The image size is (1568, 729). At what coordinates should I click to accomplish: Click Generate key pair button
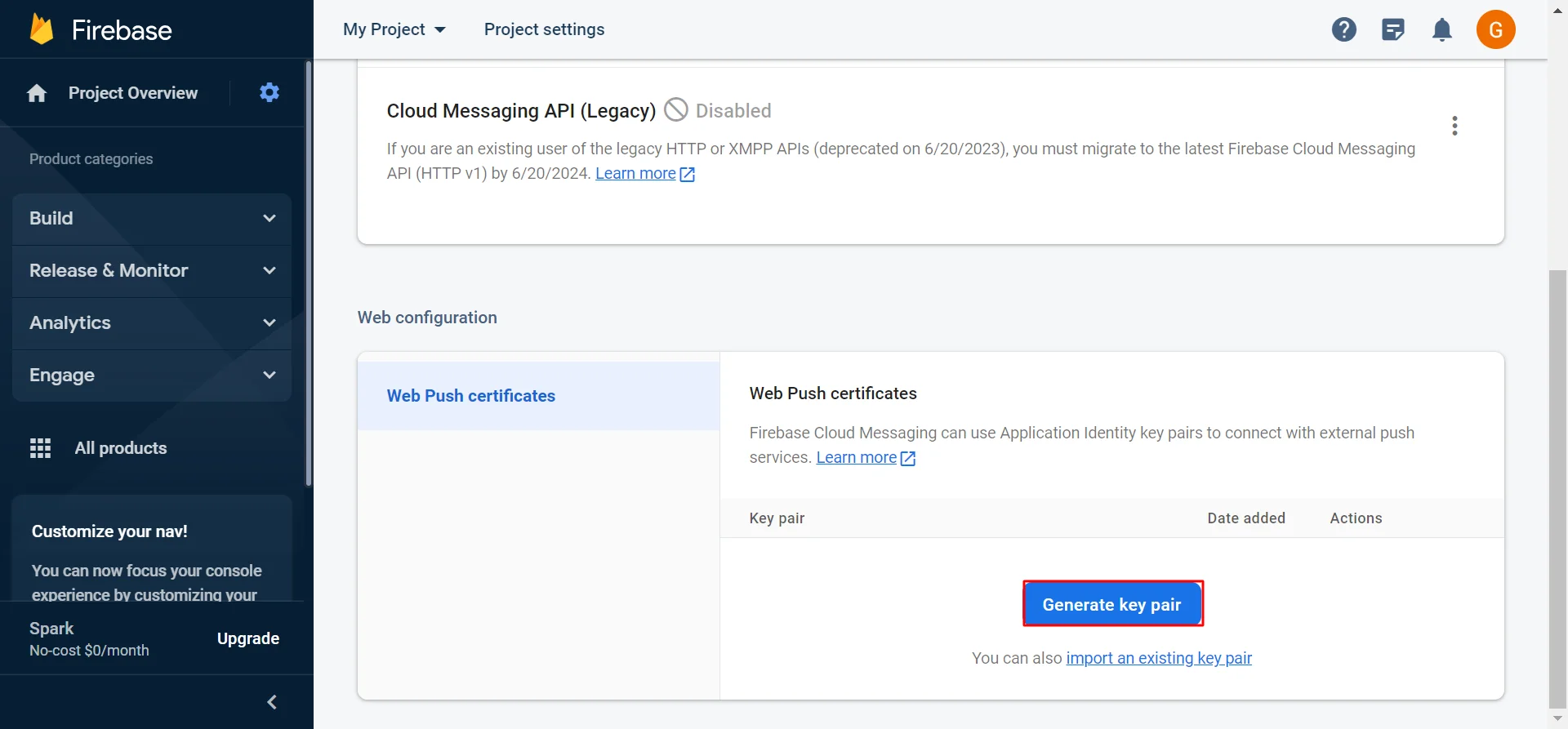pos(1112,604)
